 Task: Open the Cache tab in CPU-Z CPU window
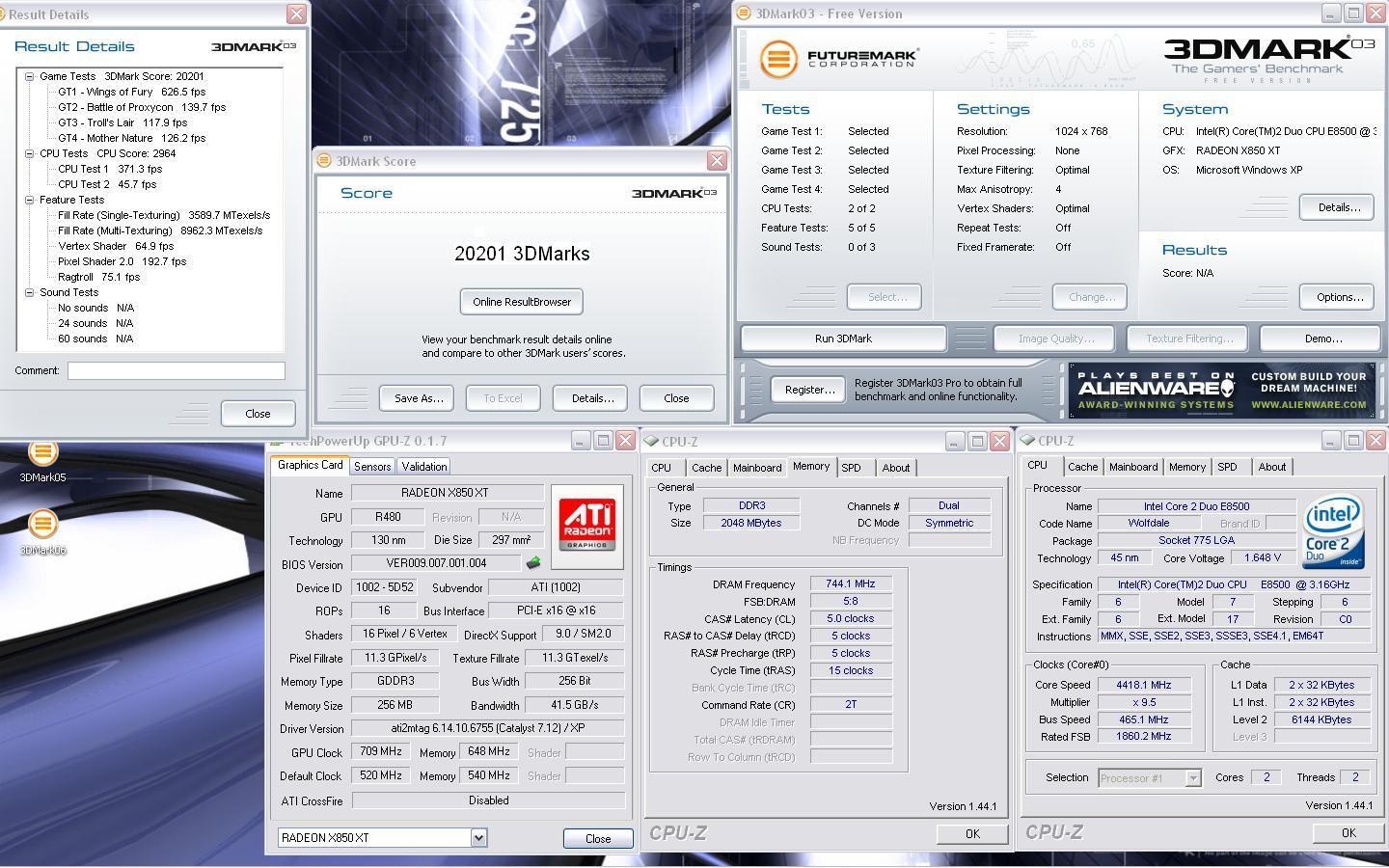[x=1082, y=467]
